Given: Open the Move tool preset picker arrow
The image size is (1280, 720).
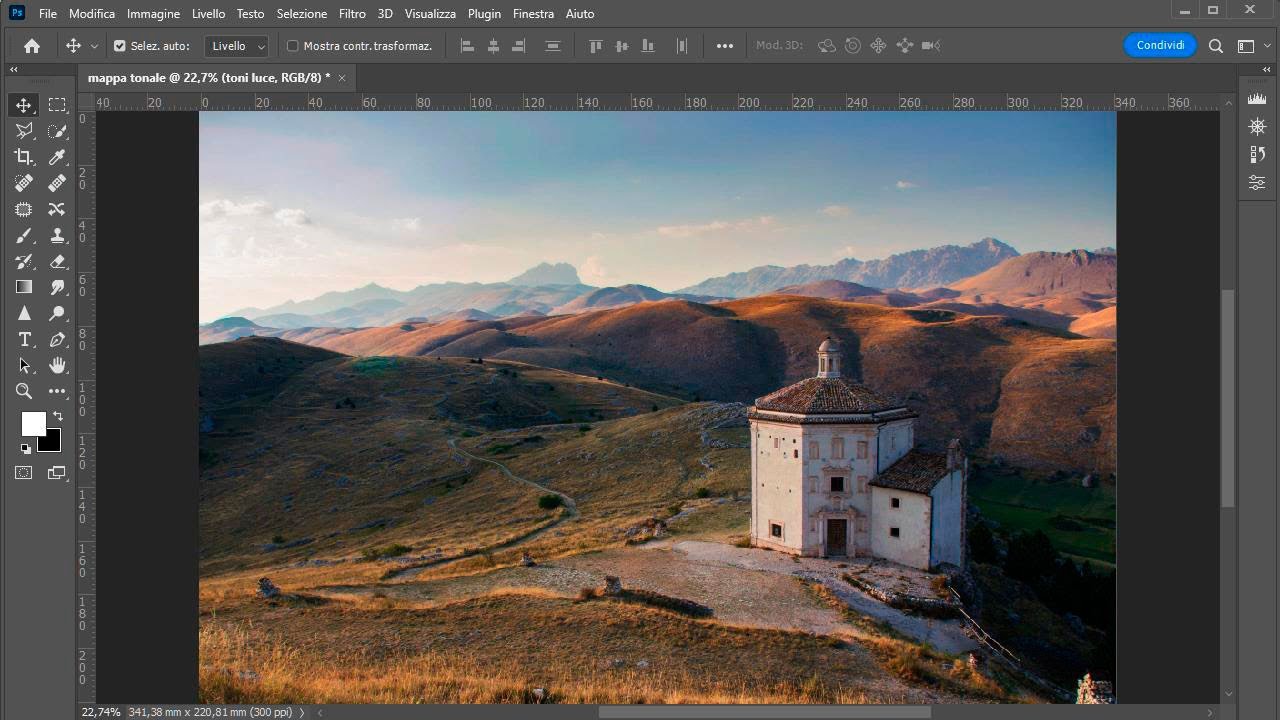Looking at the screenshot, I should 95,46.
